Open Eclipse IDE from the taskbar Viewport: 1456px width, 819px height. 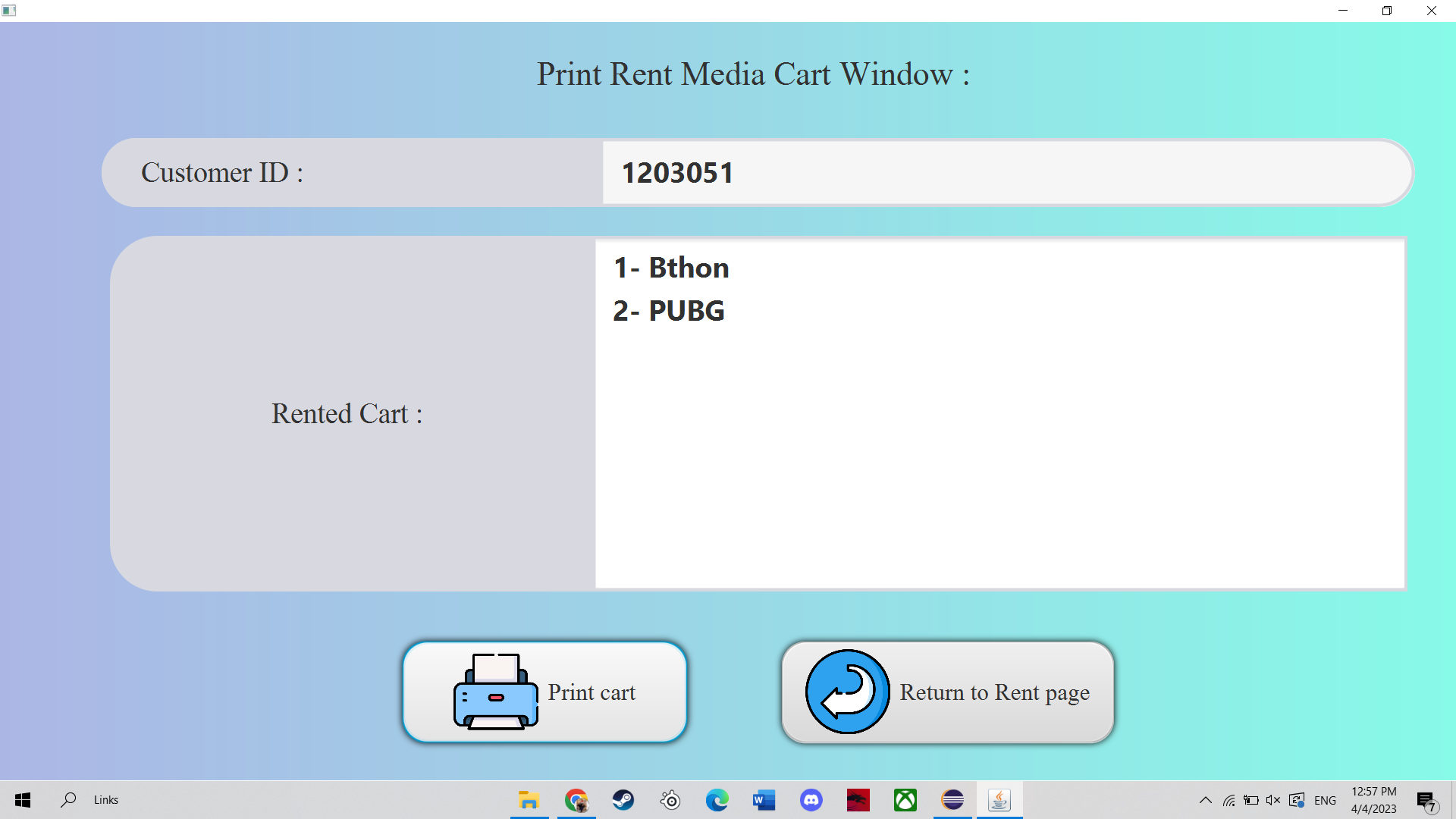pyautogui.click(x=952, y=800)
